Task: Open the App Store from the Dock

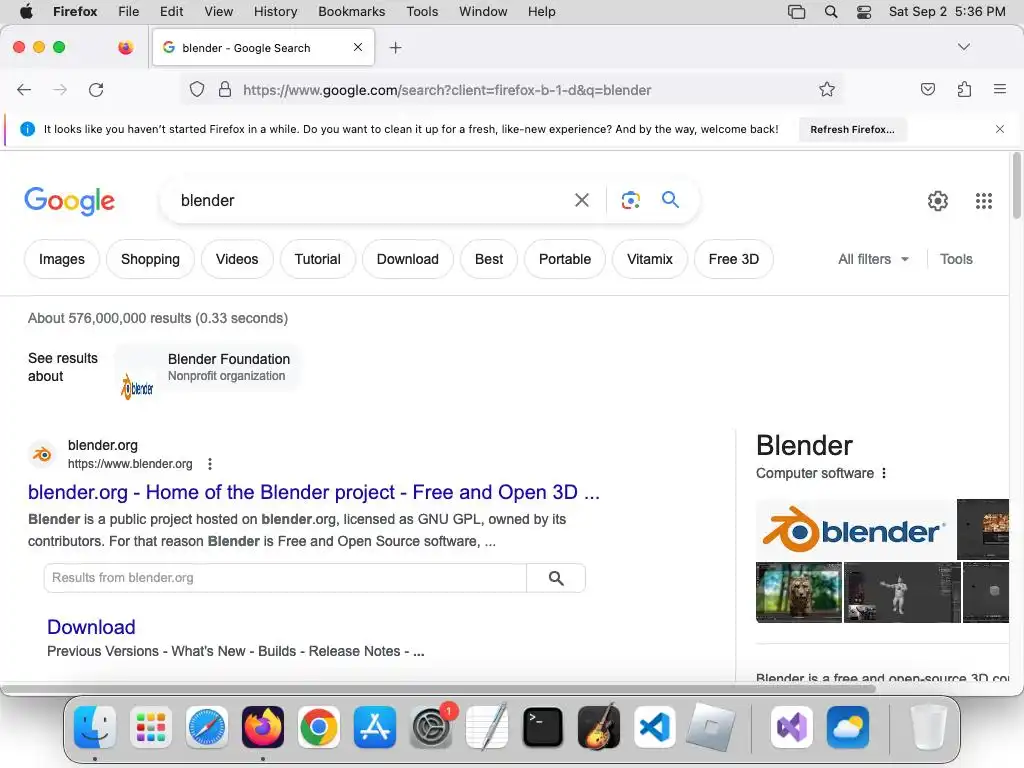Action: (375, 727)
